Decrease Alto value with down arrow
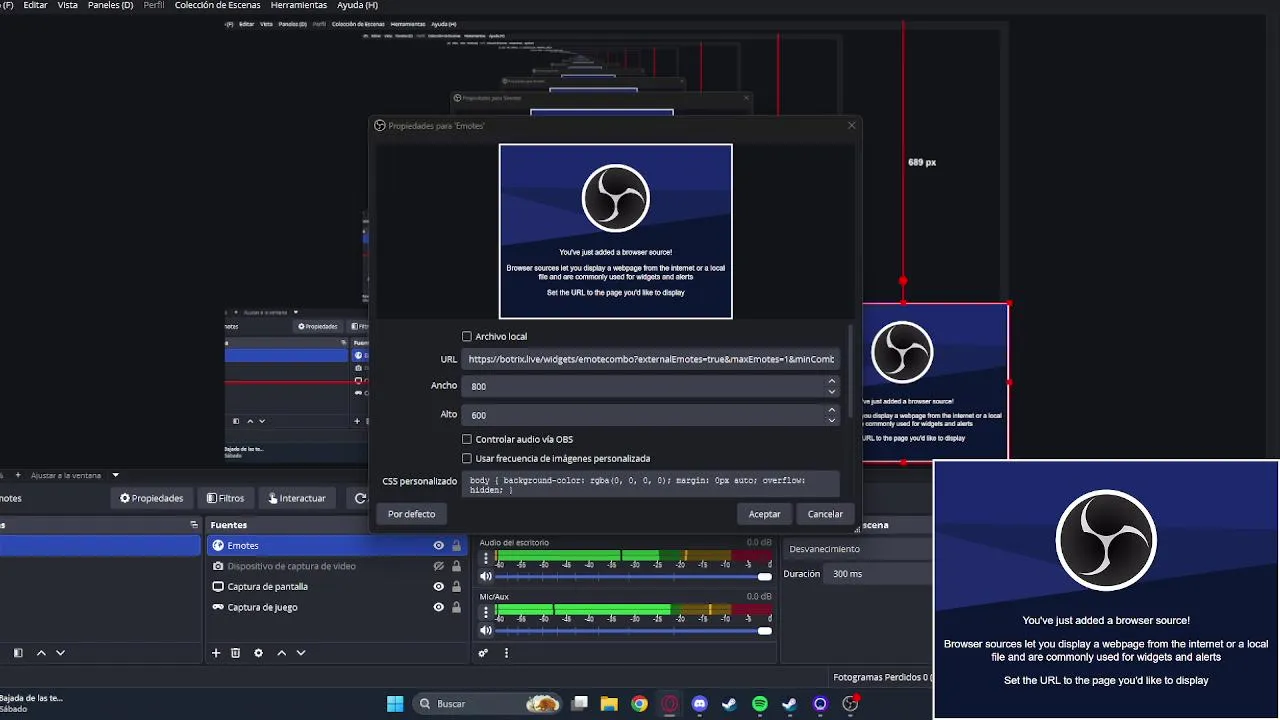Image resolution: width=1280 pixels, height=720 pixels. pyautogui.click(x=831, y=420)
